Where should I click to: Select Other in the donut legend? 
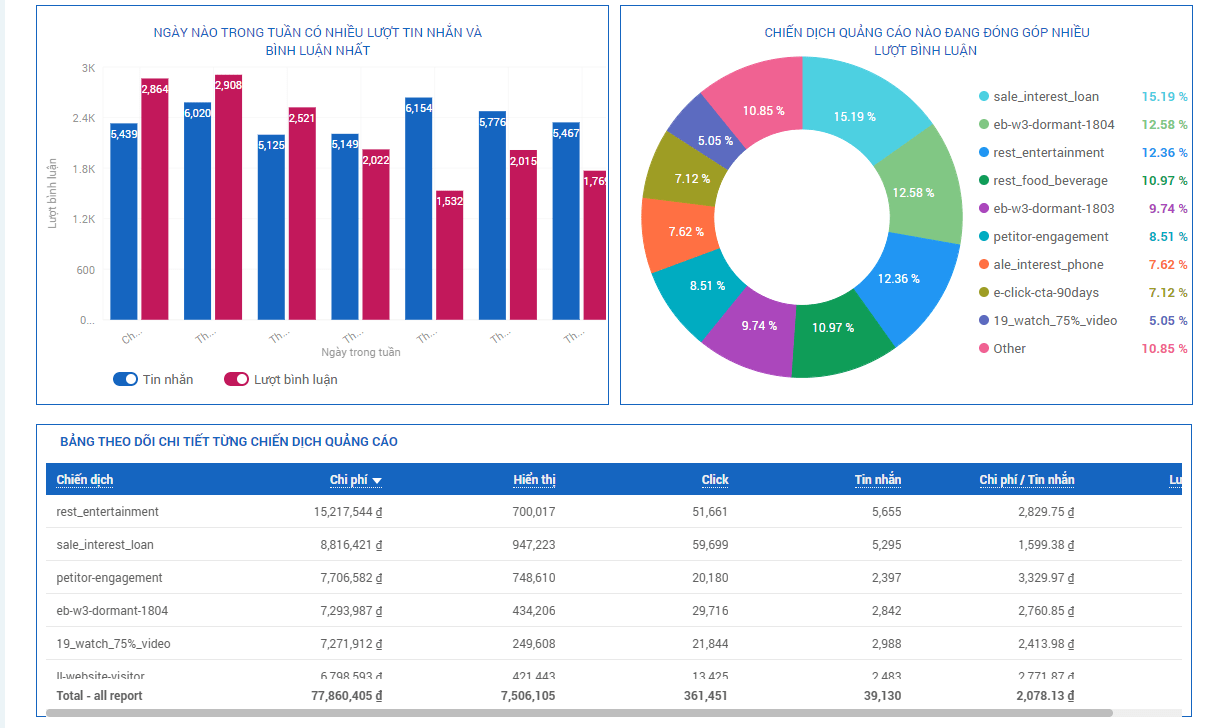[x=1009, y=349]
